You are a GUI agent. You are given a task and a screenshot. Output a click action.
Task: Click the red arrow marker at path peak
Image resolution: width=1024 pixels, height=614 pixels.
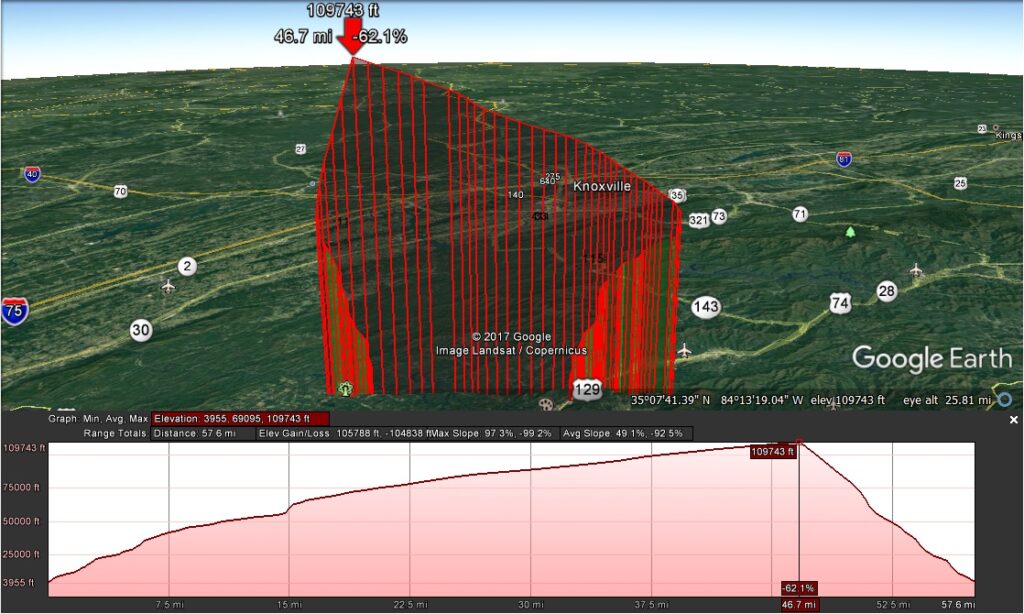(352, 39)
